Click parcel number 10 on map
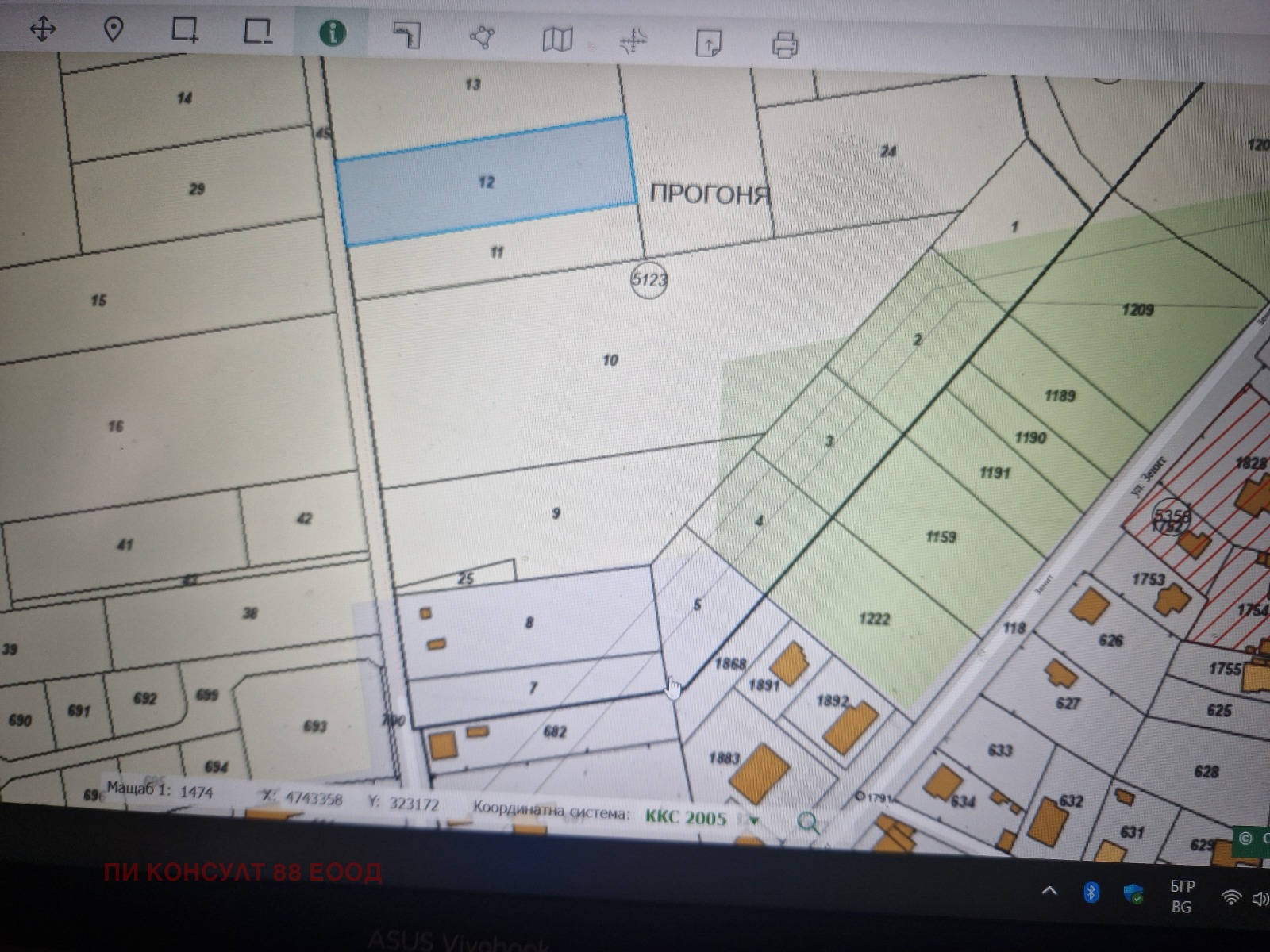 [610, 360]
